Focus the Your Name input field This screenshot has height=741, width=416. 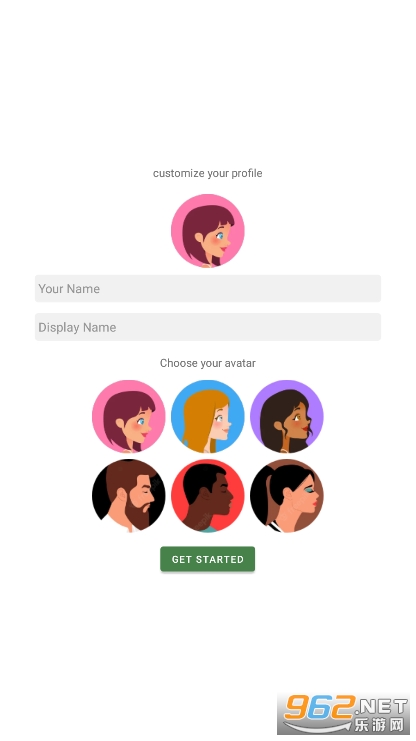click(208, 288)
